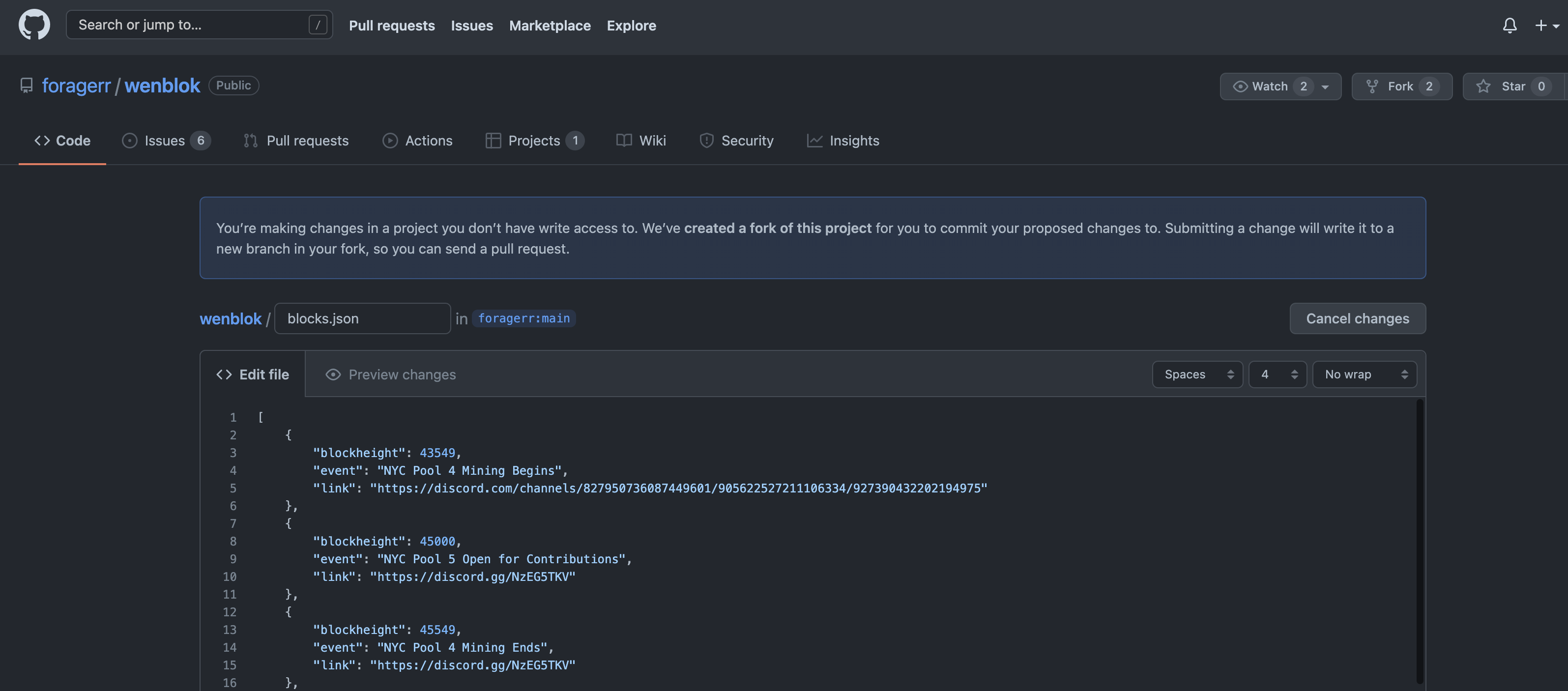This screenshot has height=691, width=1568.
Task: Click the Star count 0
Action: click(x=1541, y=86)
